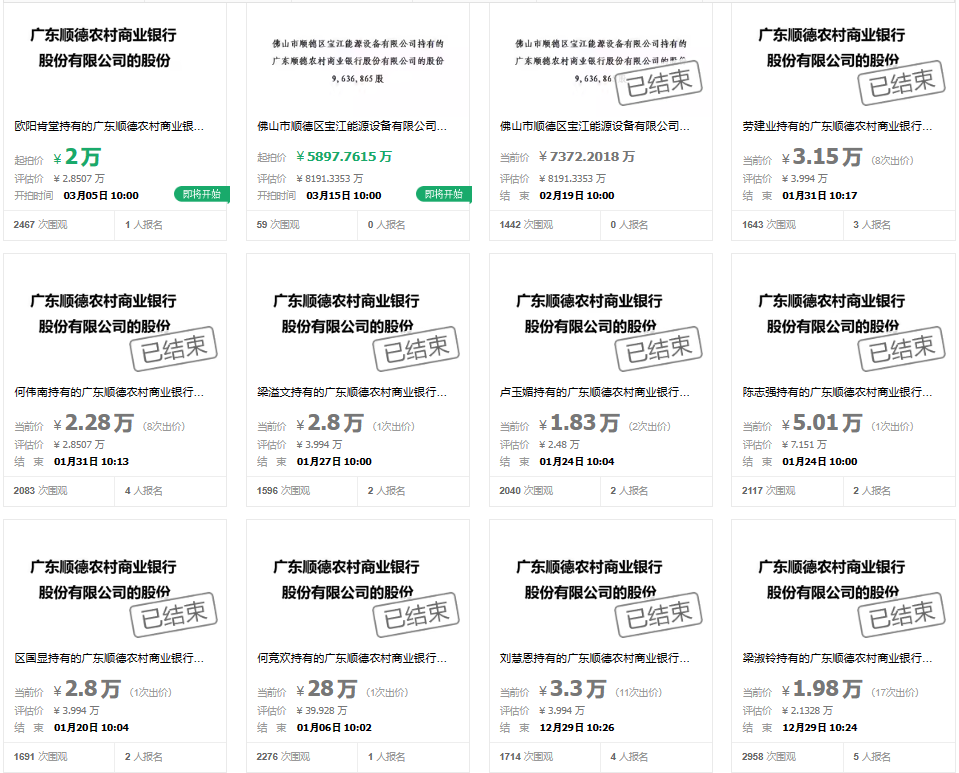Open 佛山市顺德区宝江能源设备 listing ending 02月19日
Image resolution: width=959 pixels, height=773 pixels.
pos(594,126)
